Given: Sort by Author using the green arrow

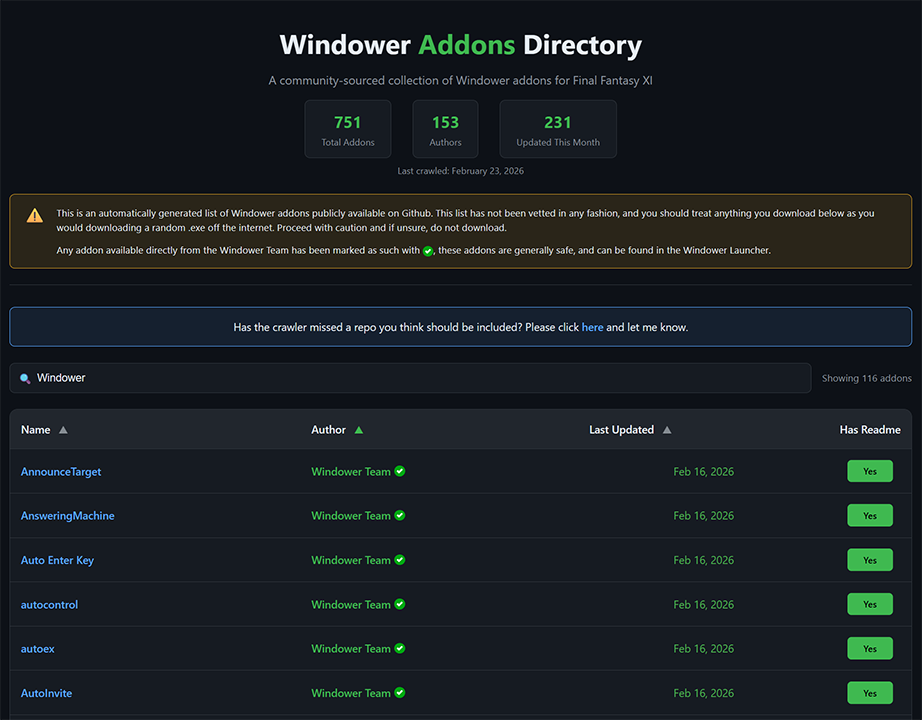Looking at the screenshot, I should [359, 430].
